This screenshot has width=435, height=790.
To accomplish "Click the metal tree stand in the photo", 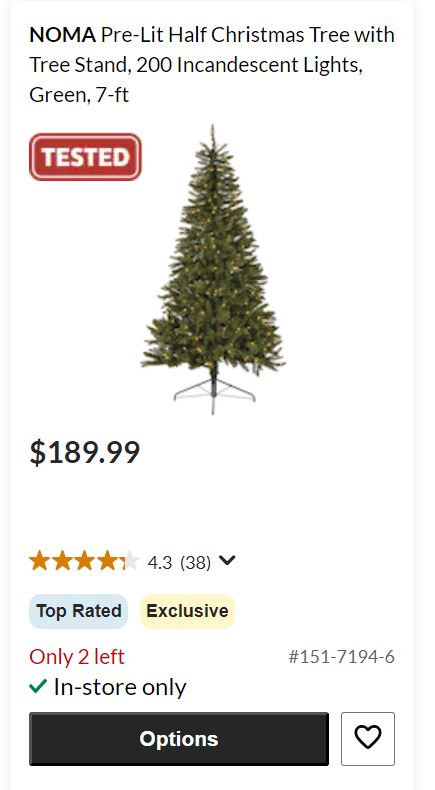I will tap(214, 395).
